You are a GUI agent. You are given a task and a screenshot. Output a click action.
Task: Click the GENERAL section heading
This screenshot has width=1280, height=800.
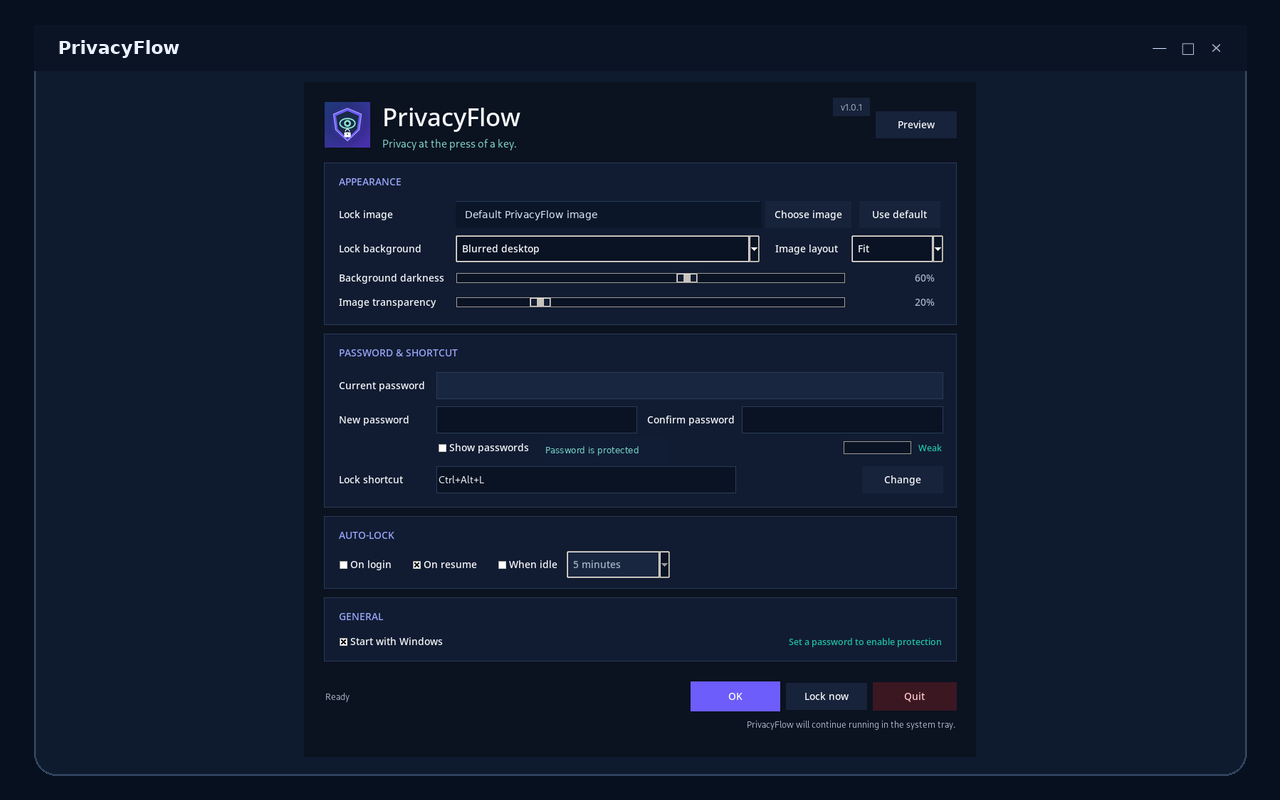tap(361, 617)
